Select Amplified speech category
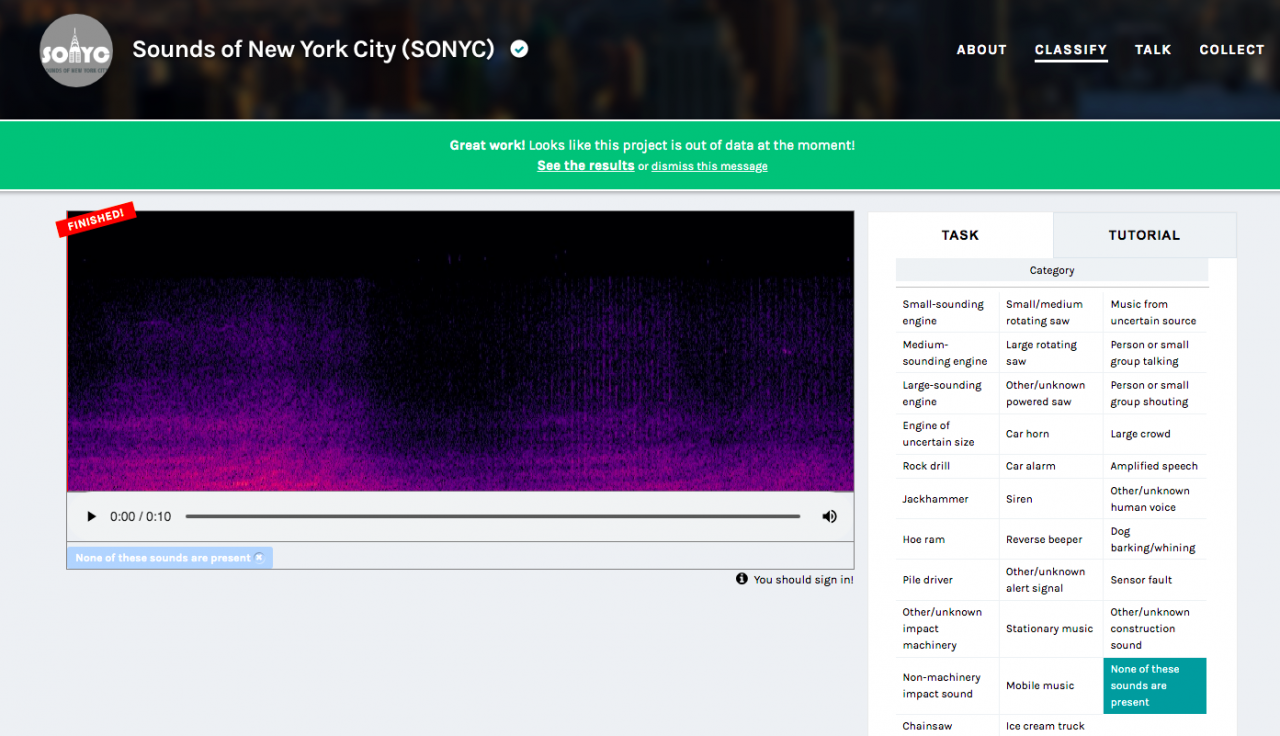The image size is (1280, 736). point(1155,466)
